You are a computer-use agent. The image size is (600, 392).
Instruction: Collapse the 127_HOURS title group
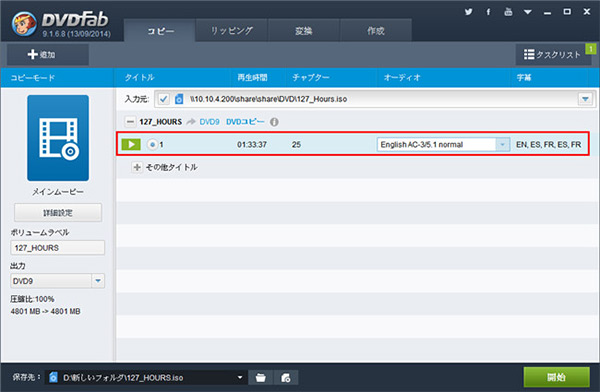coord(130,122)
